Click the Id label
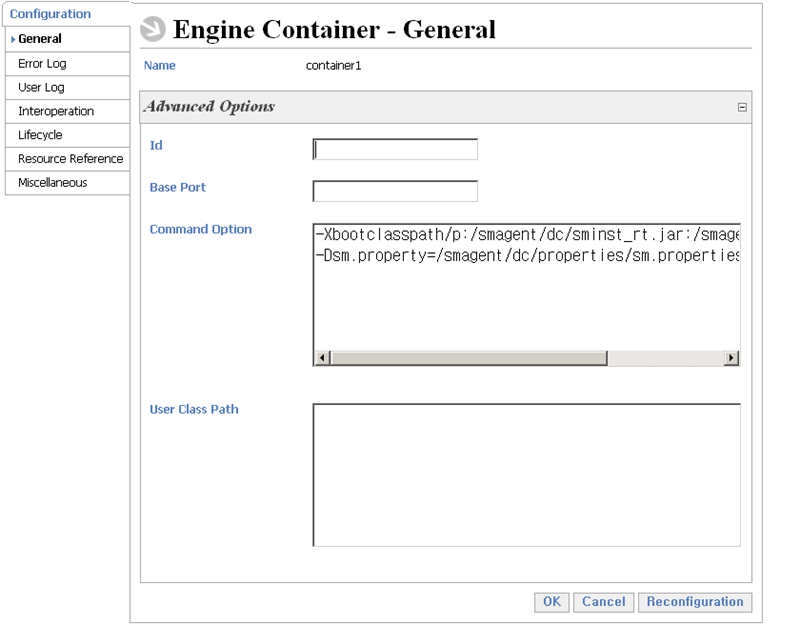The image size is (800, 625). 156,145
